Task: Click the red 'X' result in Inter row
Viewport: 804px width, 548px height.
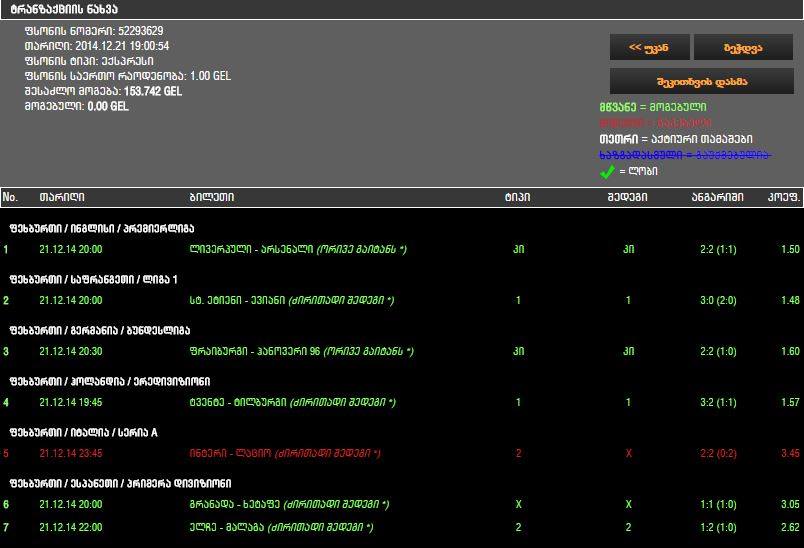Action: pos(629,454)
